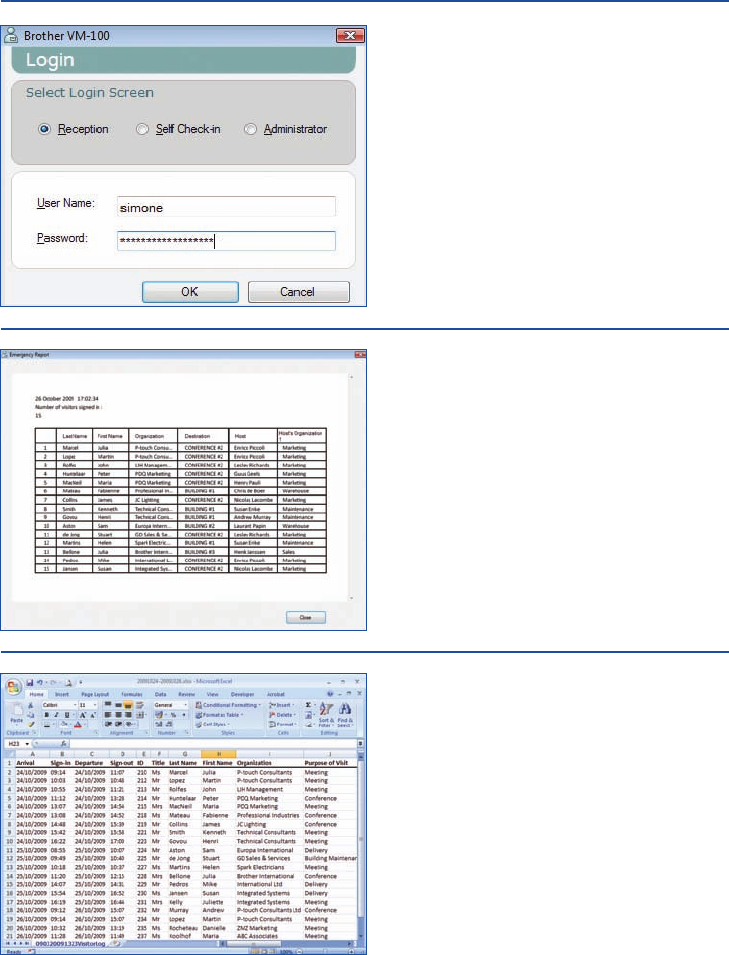Switch to the Formulas ribbon tab

[x=132, y=694]
